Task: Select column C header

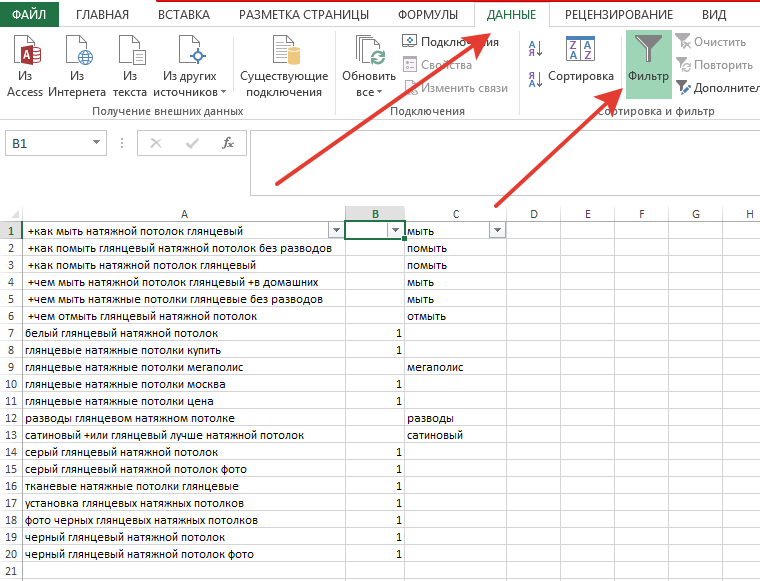Action: tap(456, 214)
